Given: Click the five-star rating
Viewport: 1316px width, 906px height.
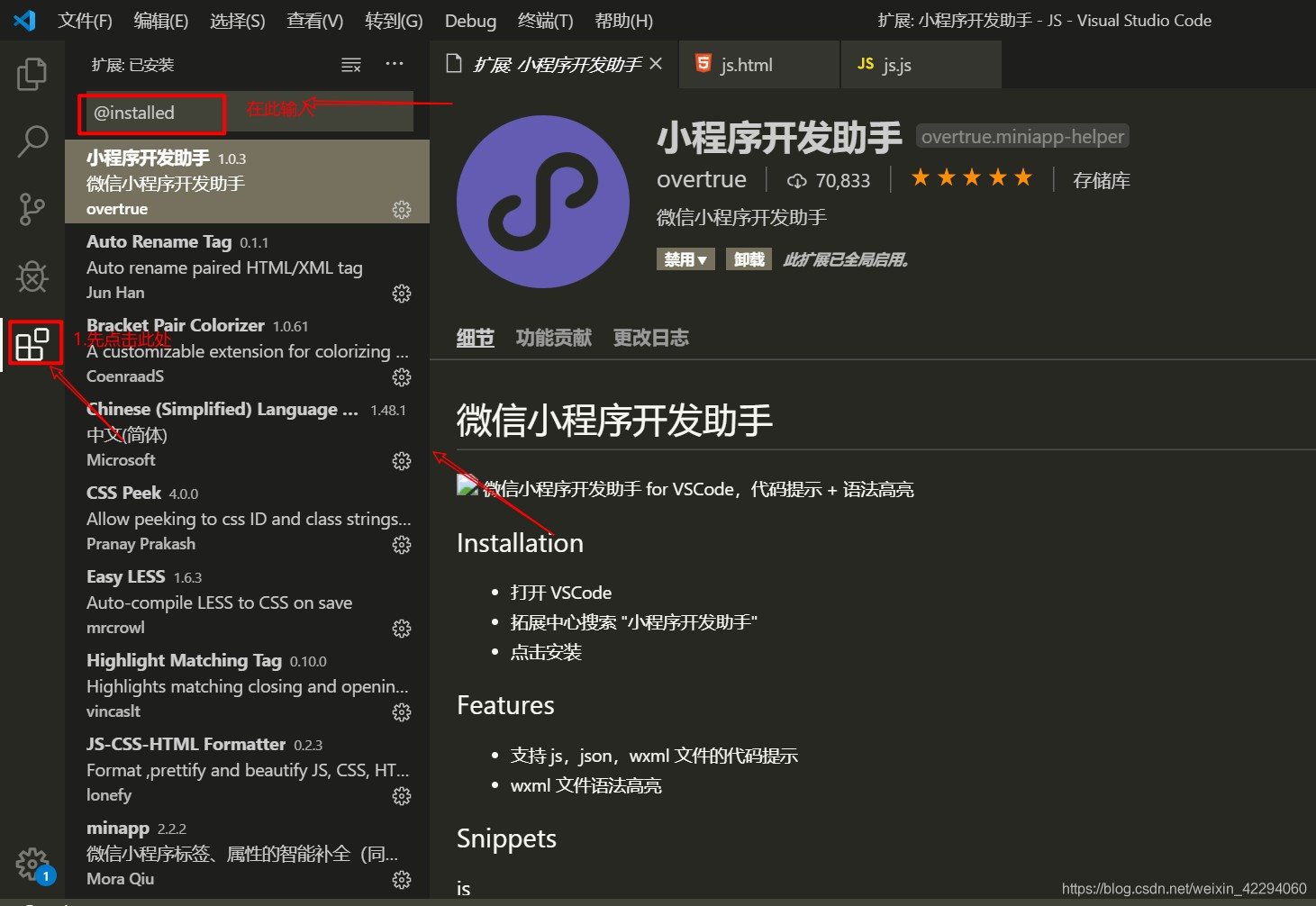Looking at the screenshot, I should (972, 178).
